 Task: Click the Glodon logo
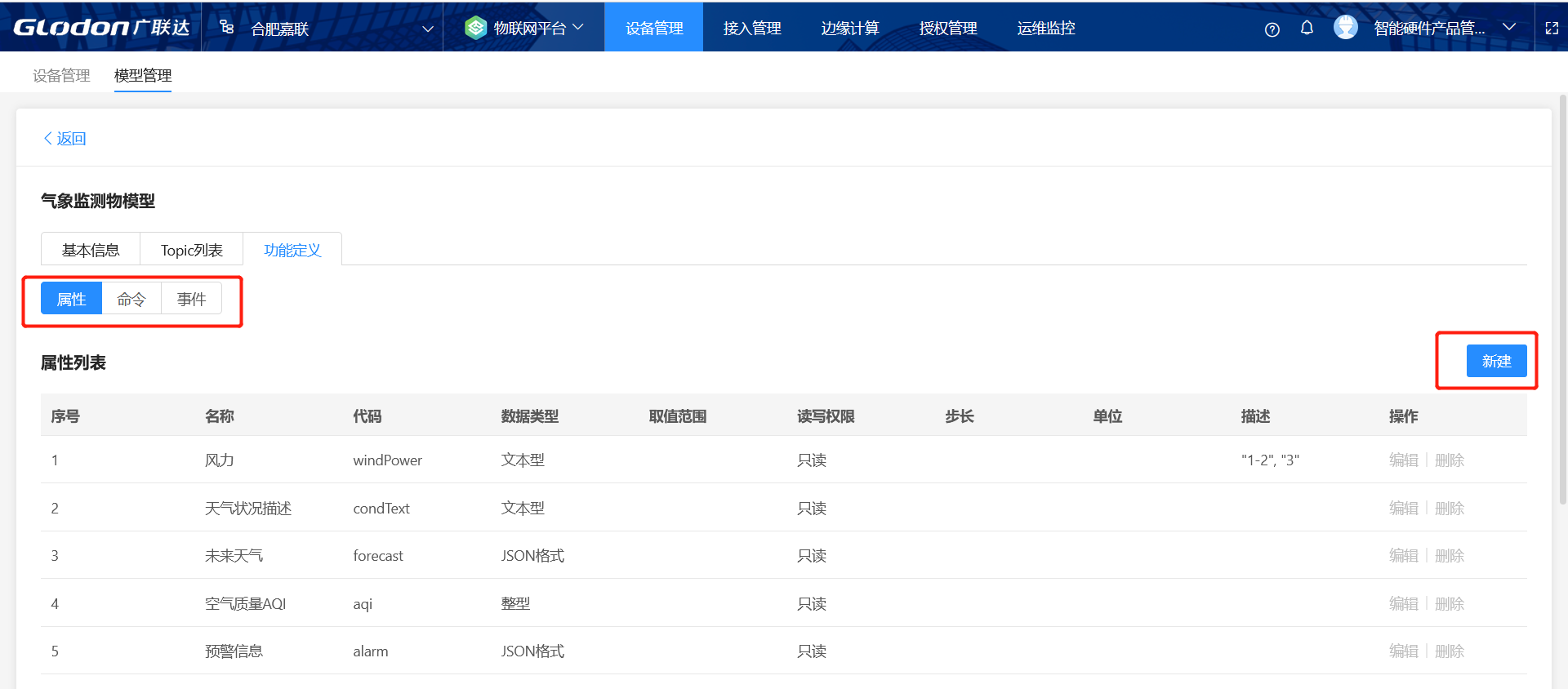point(101,28)
